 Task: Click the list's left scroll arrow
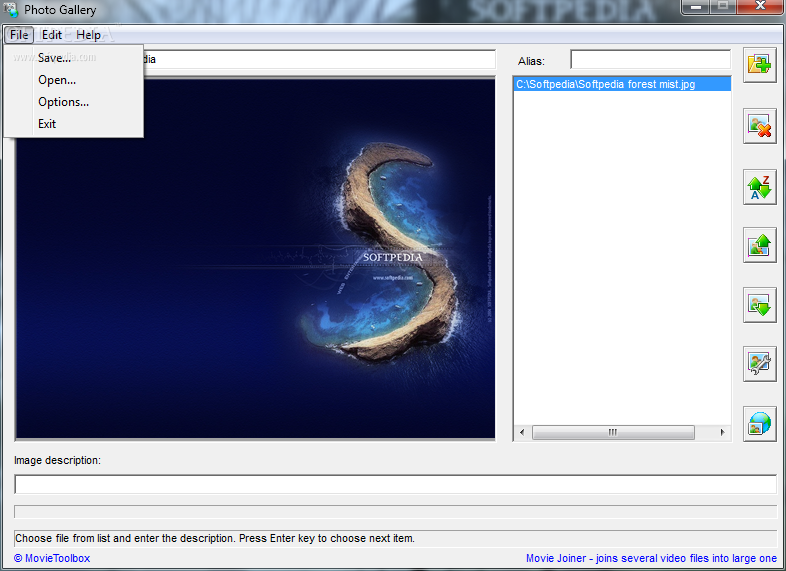522,432
